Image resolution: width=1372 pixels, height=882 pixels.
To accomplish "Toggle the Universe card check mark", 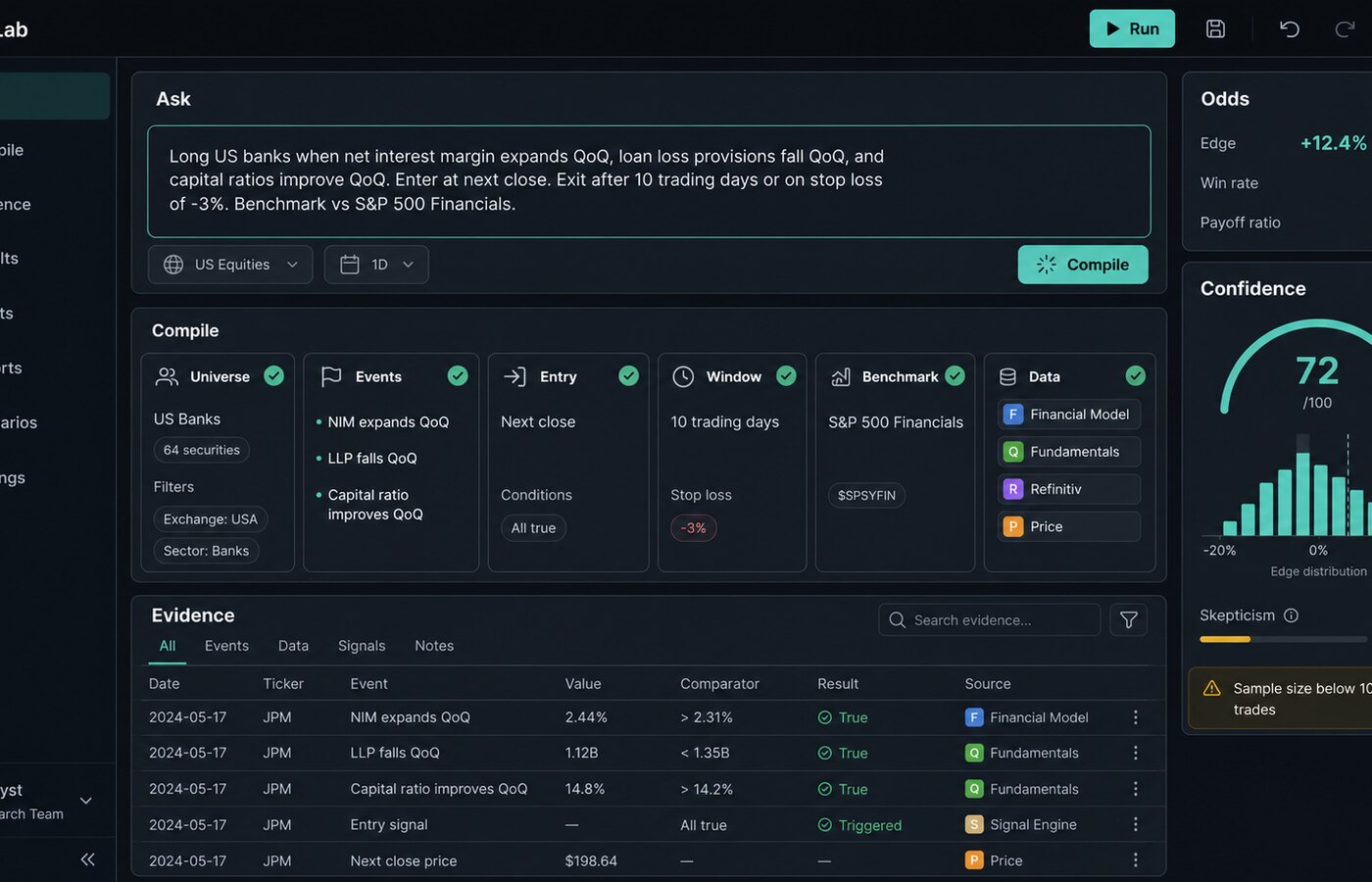I will (274, 375).
